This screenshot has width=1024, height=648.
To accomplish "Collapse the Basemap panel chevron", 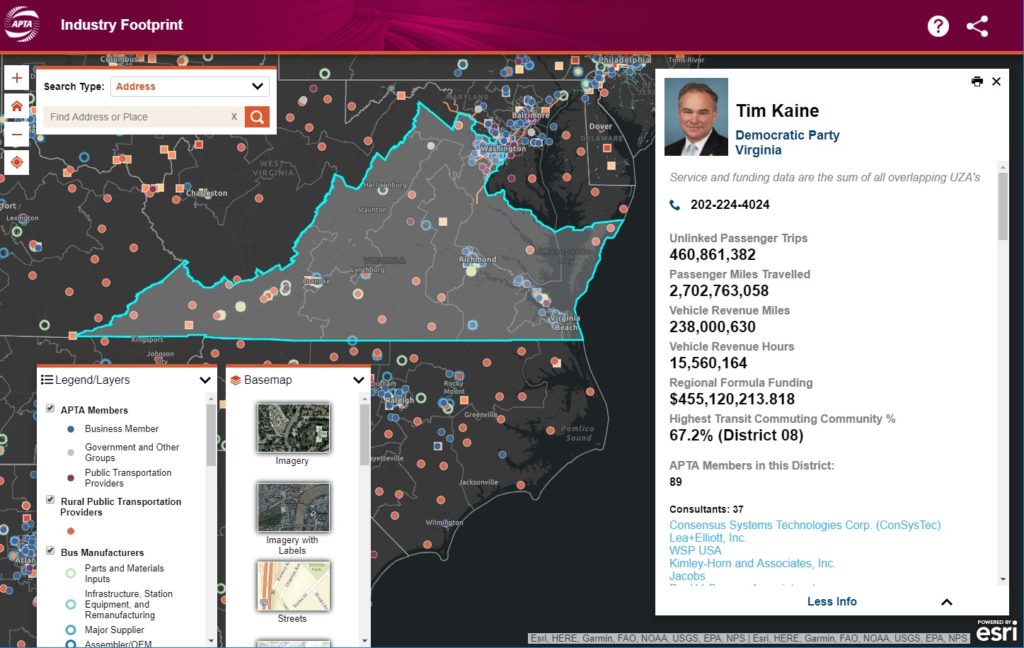I will pos(359,380).
